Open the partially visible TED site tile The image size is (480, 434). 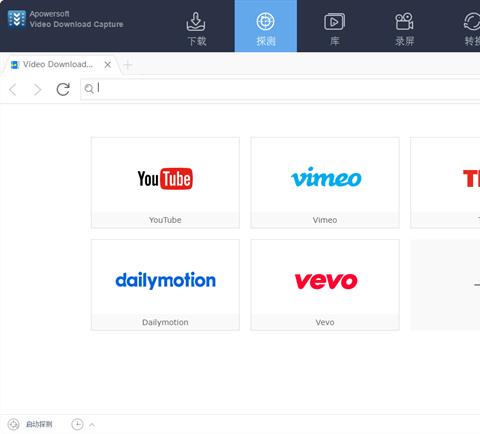coord(445,183)
